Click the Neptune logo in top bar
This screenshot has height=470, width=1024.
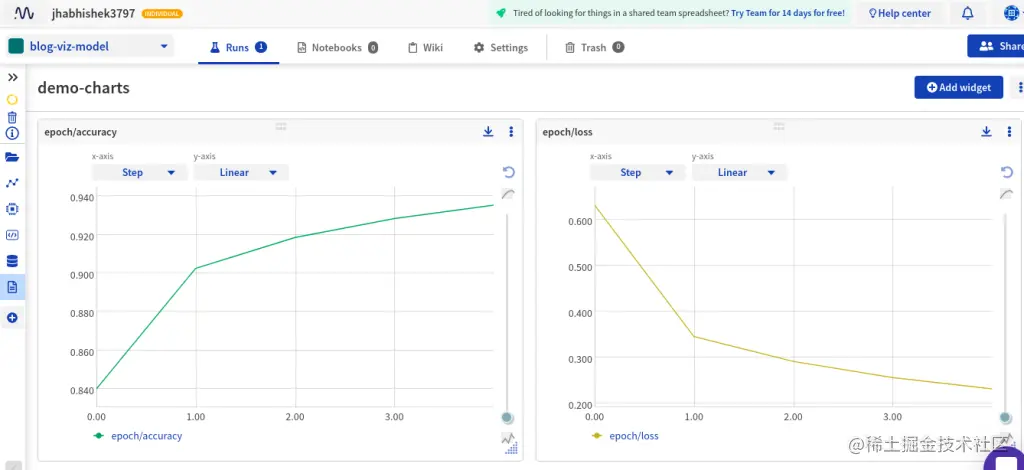pyautogui.click(x=25, y=13)
